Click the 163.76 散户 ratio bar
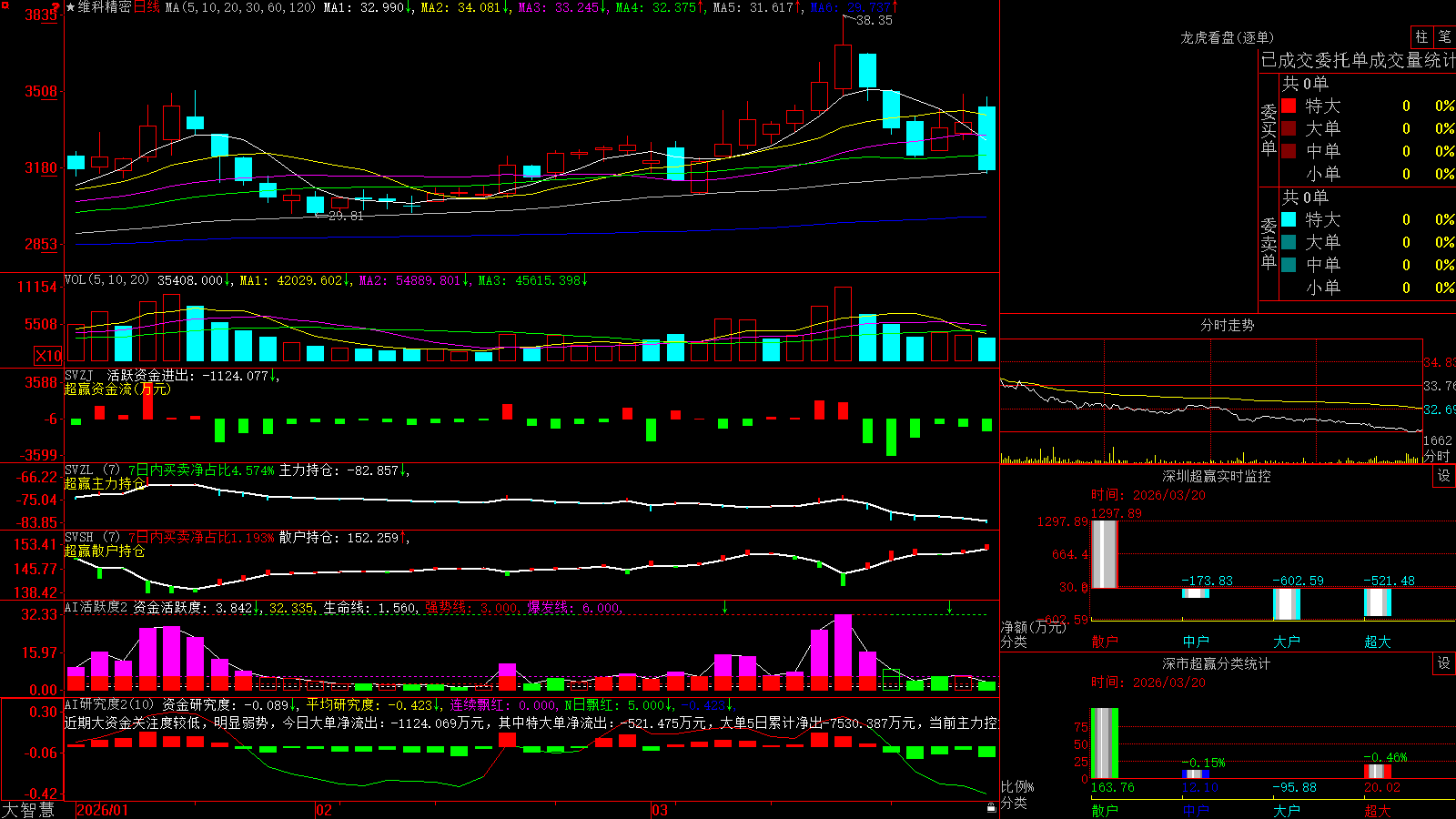 tap(1105, 743)
